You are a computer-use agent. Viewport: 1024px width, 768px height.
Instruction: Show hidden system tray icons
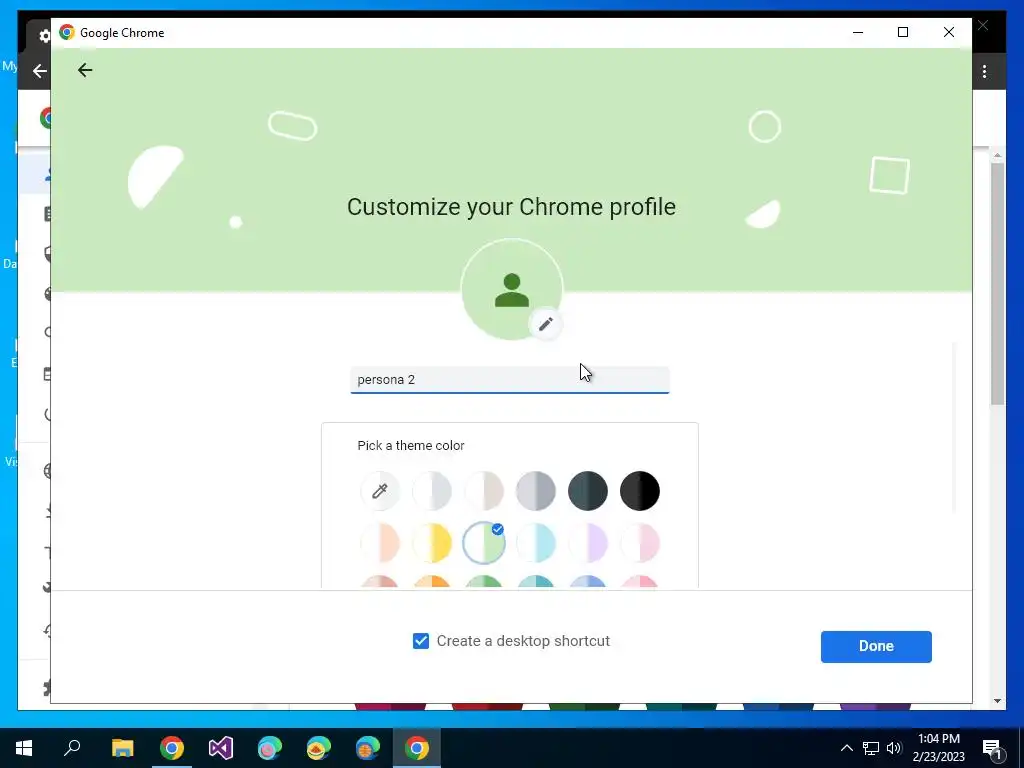tap(846, 748)
